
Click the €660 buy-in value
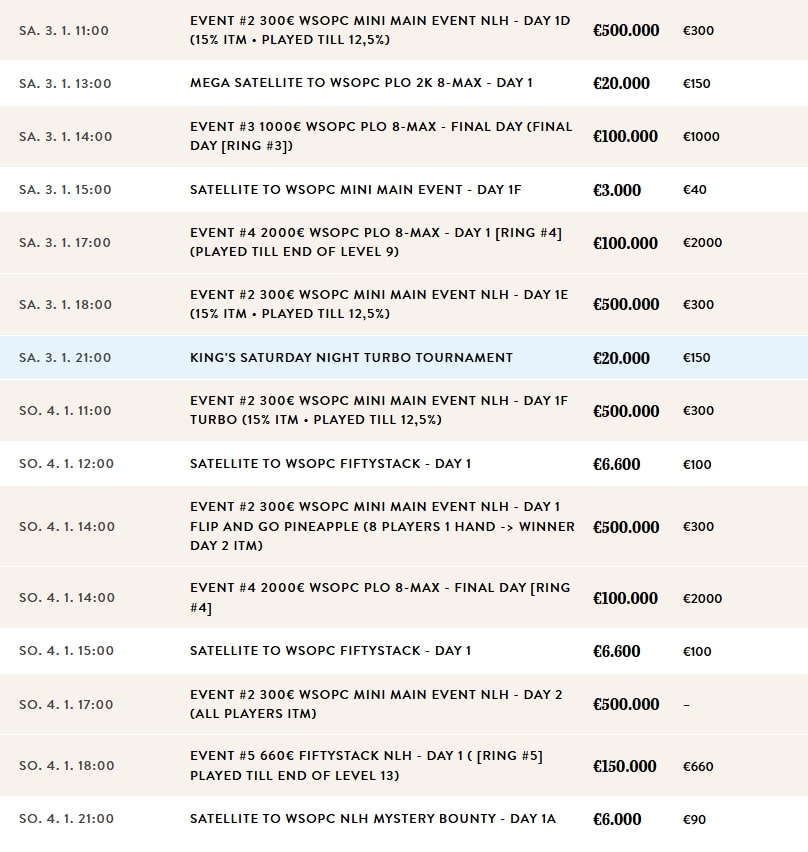tap(698, 767)
